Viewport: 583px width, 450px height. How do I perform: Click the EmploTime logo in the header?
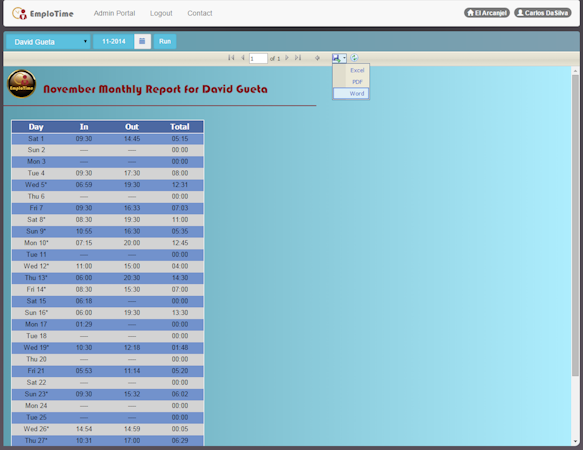43,14
